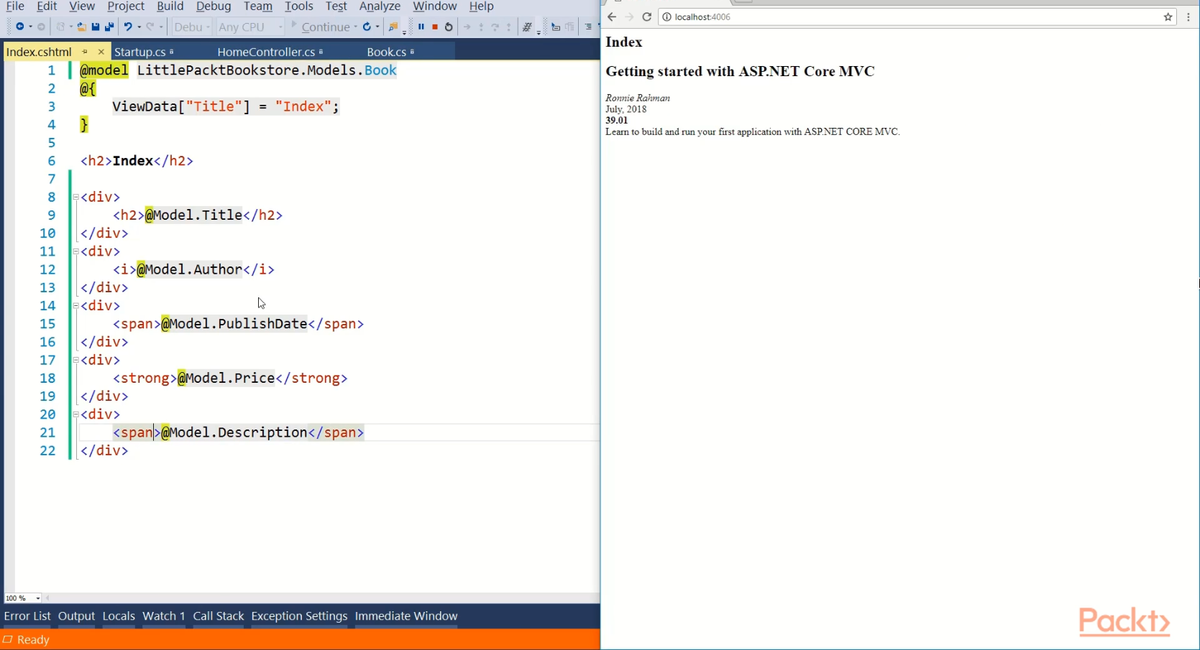Go back in the browser window
This screenshot has height=650, width=1200.
coord(612,17)
